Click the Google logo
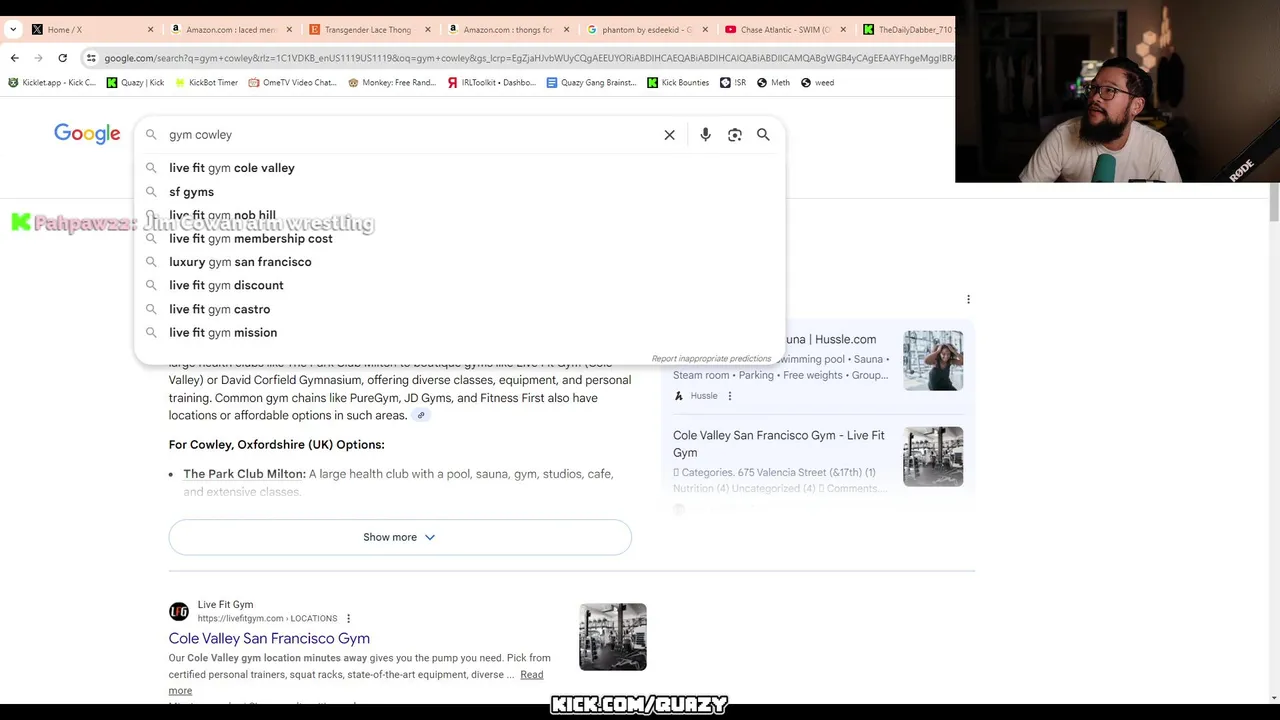This screenshot has width=1280, height=720. [x=87, y=134]
